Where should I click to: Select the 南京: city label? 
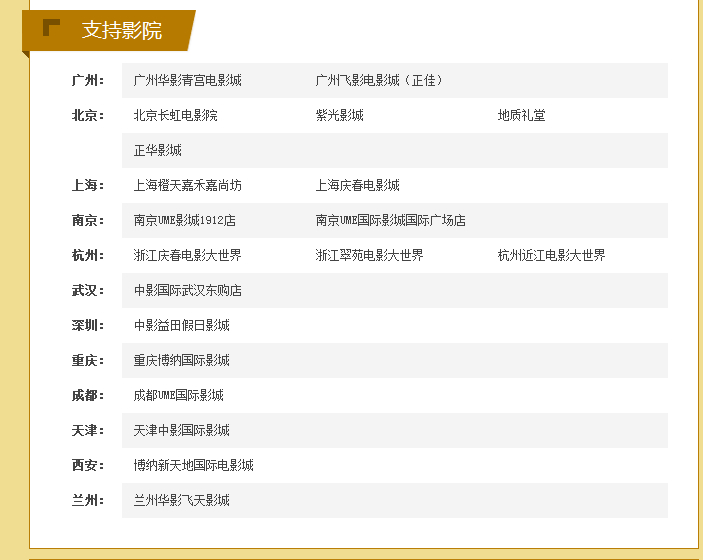(88, 221)
